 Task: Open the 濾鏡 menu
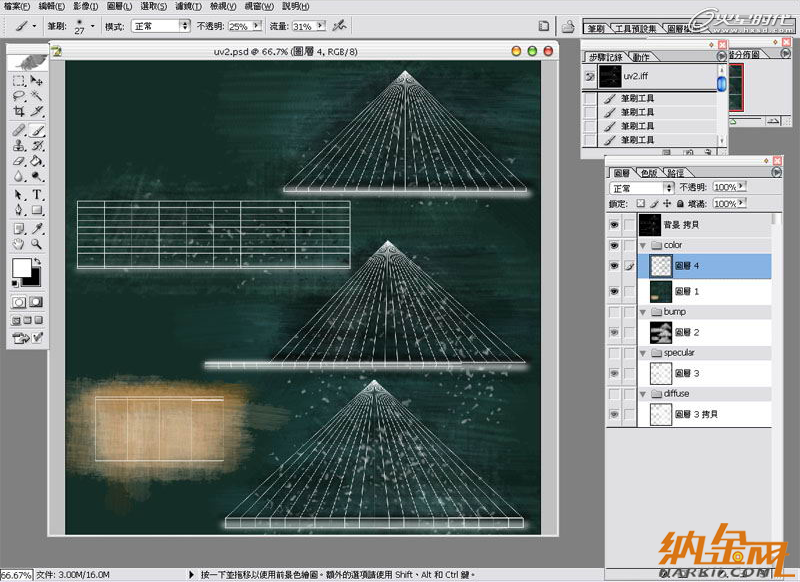click(x=184, y=6)
